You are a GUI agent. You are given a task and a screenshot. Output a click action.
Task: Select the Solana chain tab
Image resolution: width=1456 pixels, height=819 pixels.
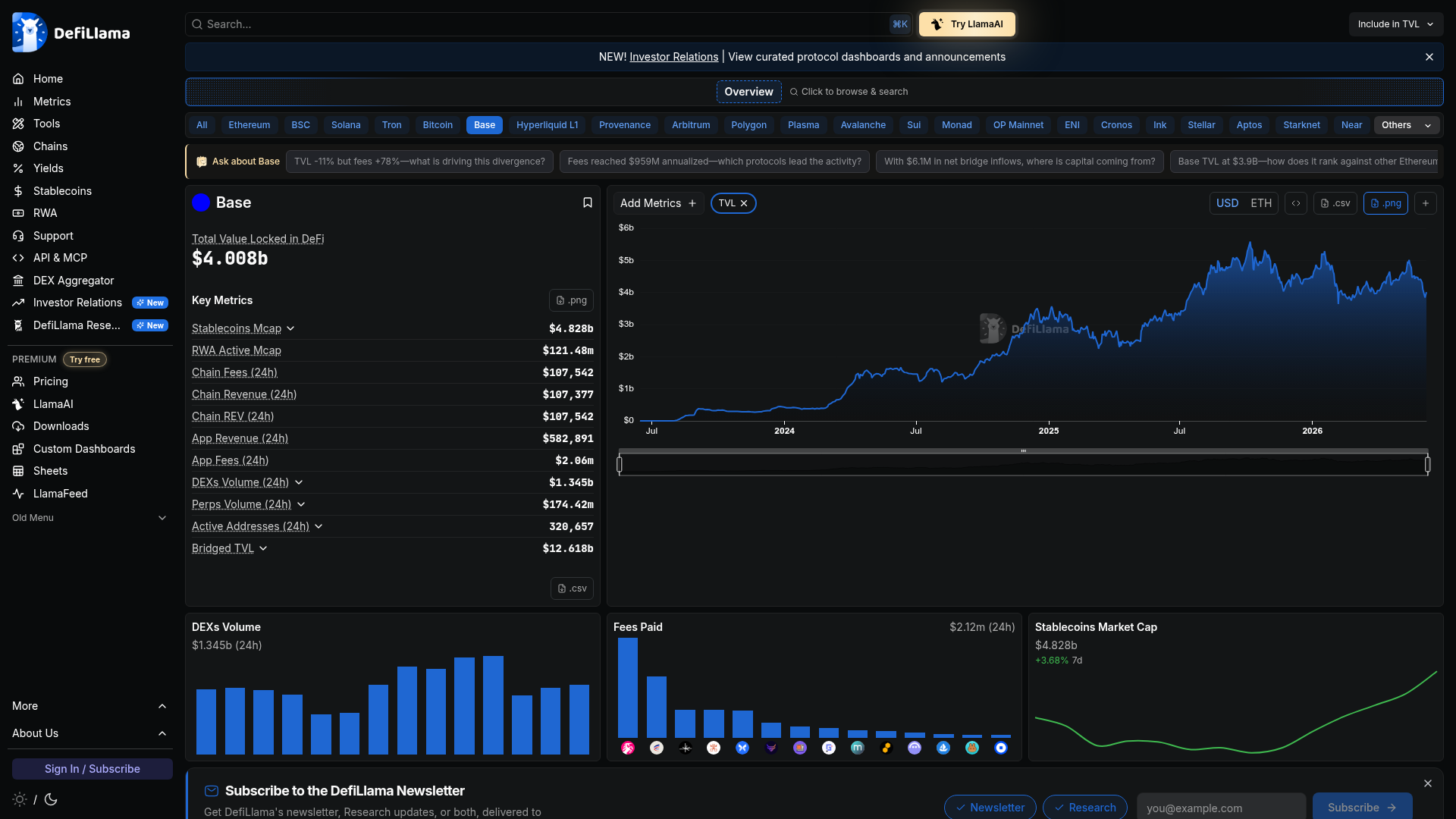point(346,125)
